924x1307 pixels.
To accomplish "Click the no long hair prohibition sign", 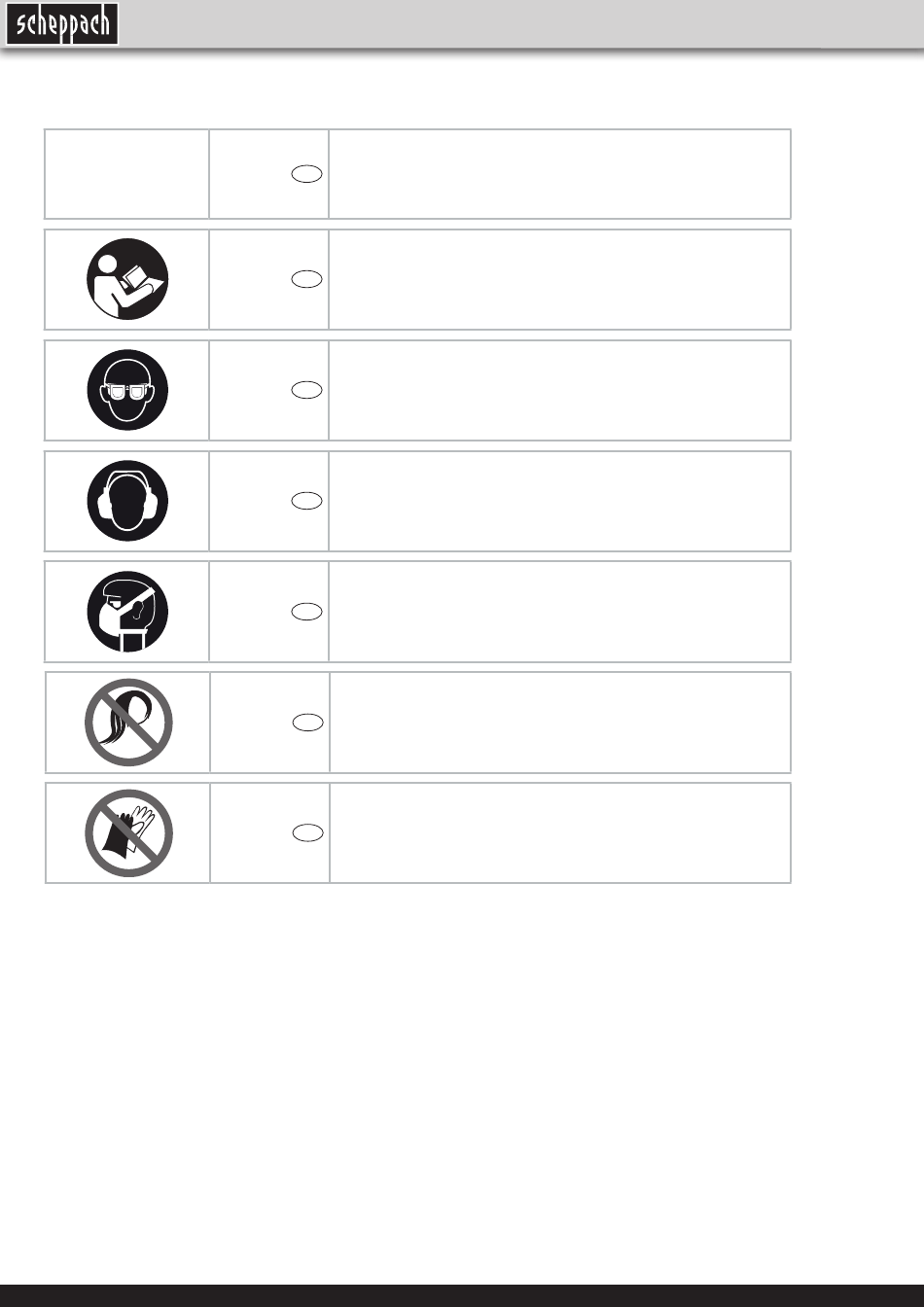I will point(128,723).
